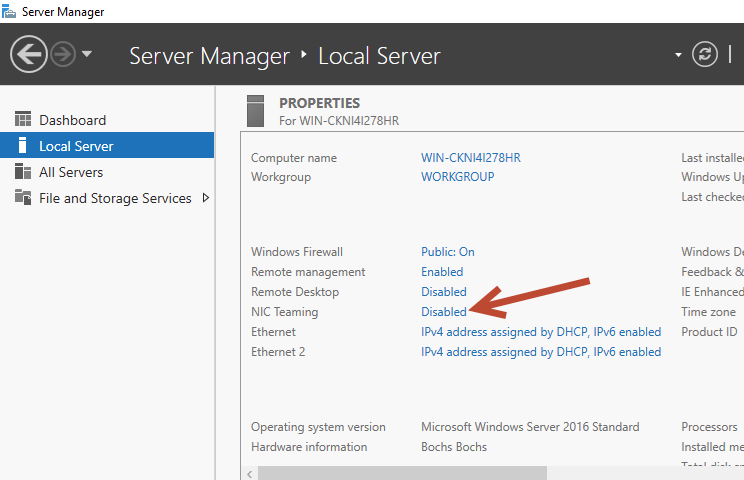744x480 pixels.
Task: Click the back navigation arrow button
Action: click(x=29, y=55)
